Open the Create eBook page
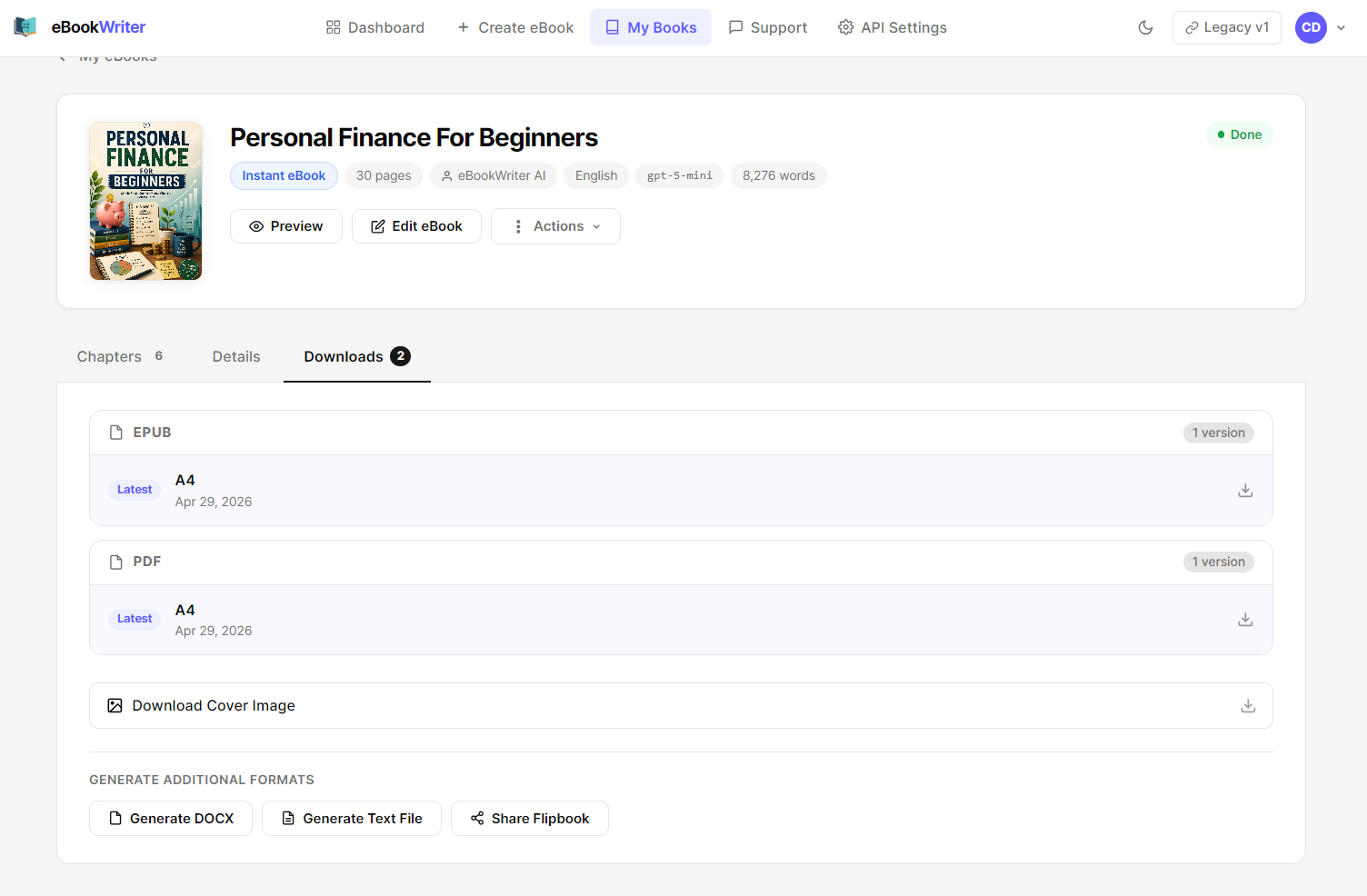Viewport: 1367px width, 896px height. [x=515, y=27]
